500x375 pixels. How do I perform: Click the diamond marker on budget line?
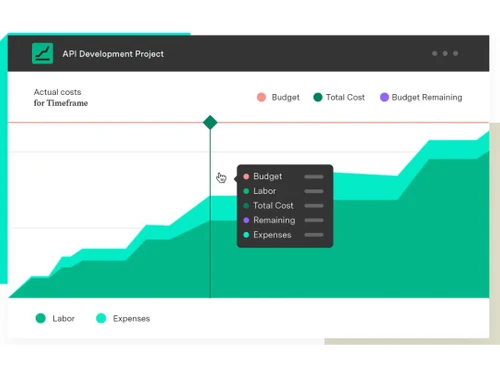pyautogui.click(x=210, y=122)
